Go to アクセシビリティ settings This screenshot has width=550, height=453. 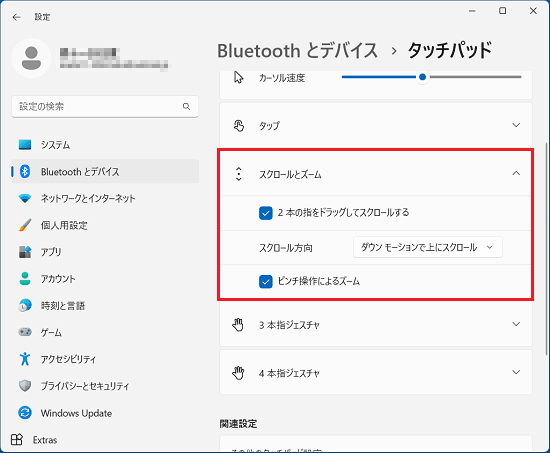pyautogui.click(x=105, y=359)
